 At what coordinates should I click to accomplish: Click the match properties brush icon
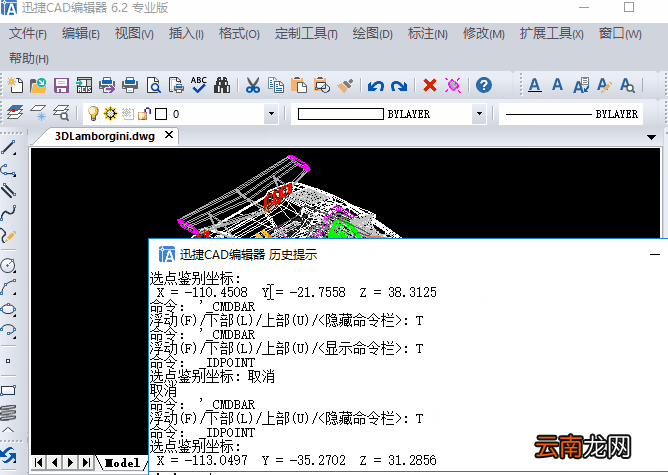[x=346, y=85]
